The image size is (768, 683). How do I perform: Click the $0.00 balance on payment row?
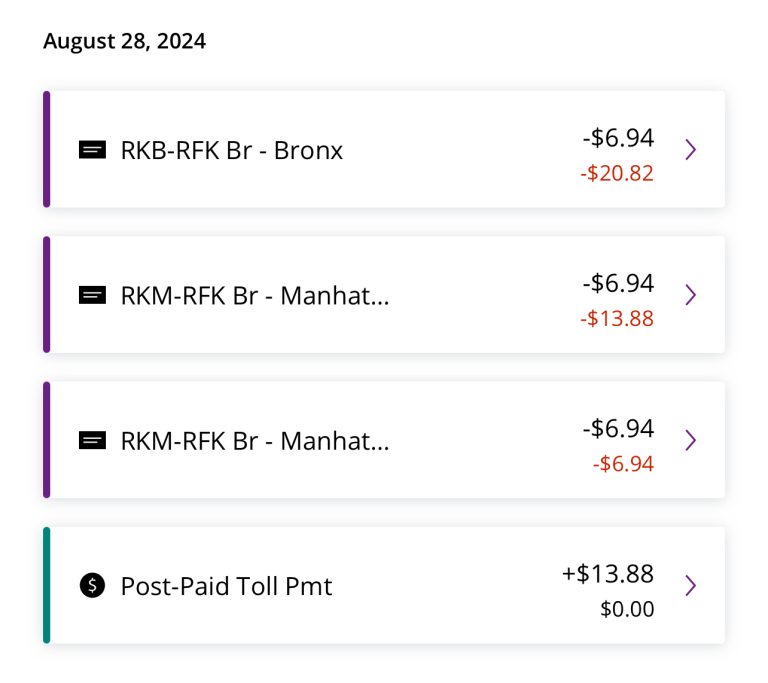pyautogui.click(x=627, y=610)
